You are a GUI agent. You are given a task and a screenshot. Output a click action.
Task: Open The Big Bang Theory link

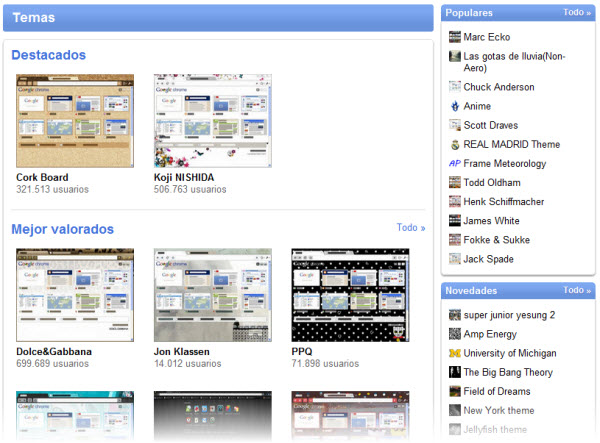click(x=508, y=372)
